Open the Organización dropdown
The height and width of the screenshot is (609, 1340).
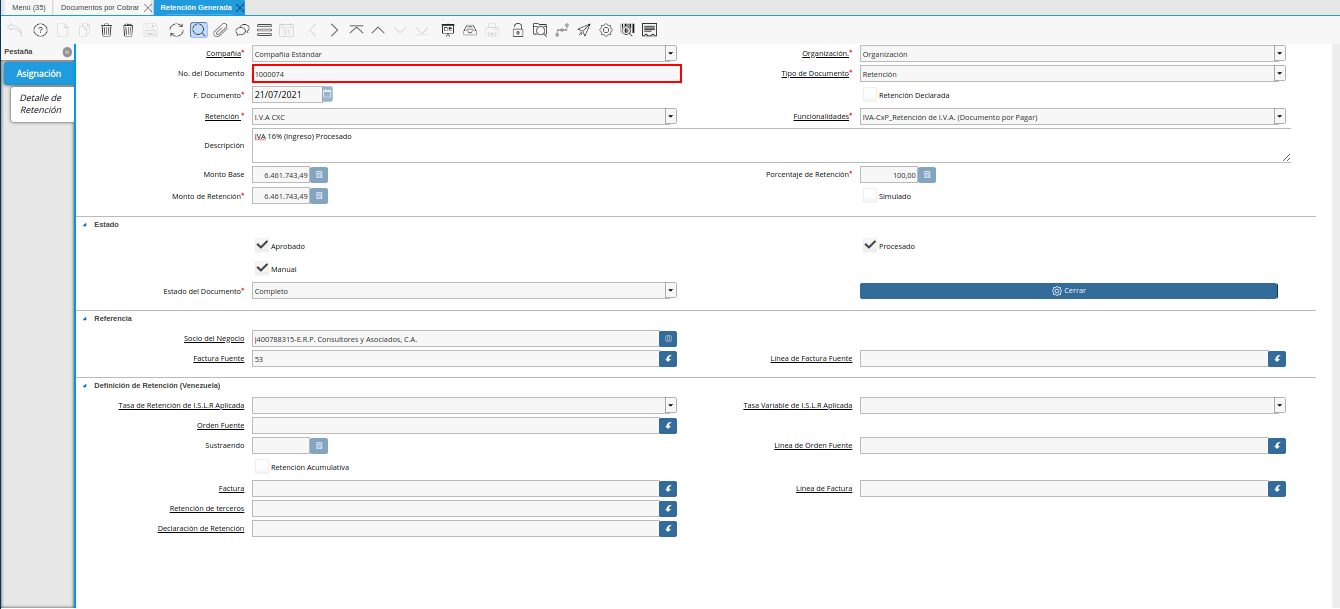1279,54
